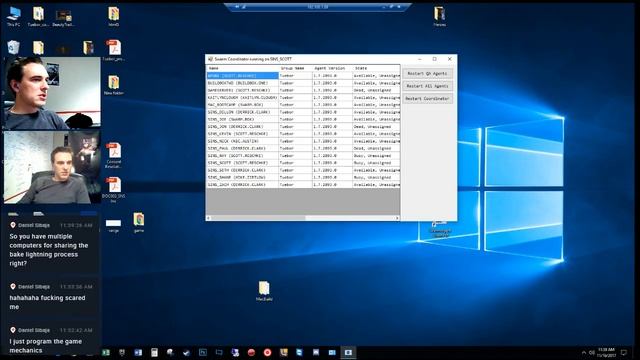Select the Heroes icon at top right of desktop

[439, 16]
